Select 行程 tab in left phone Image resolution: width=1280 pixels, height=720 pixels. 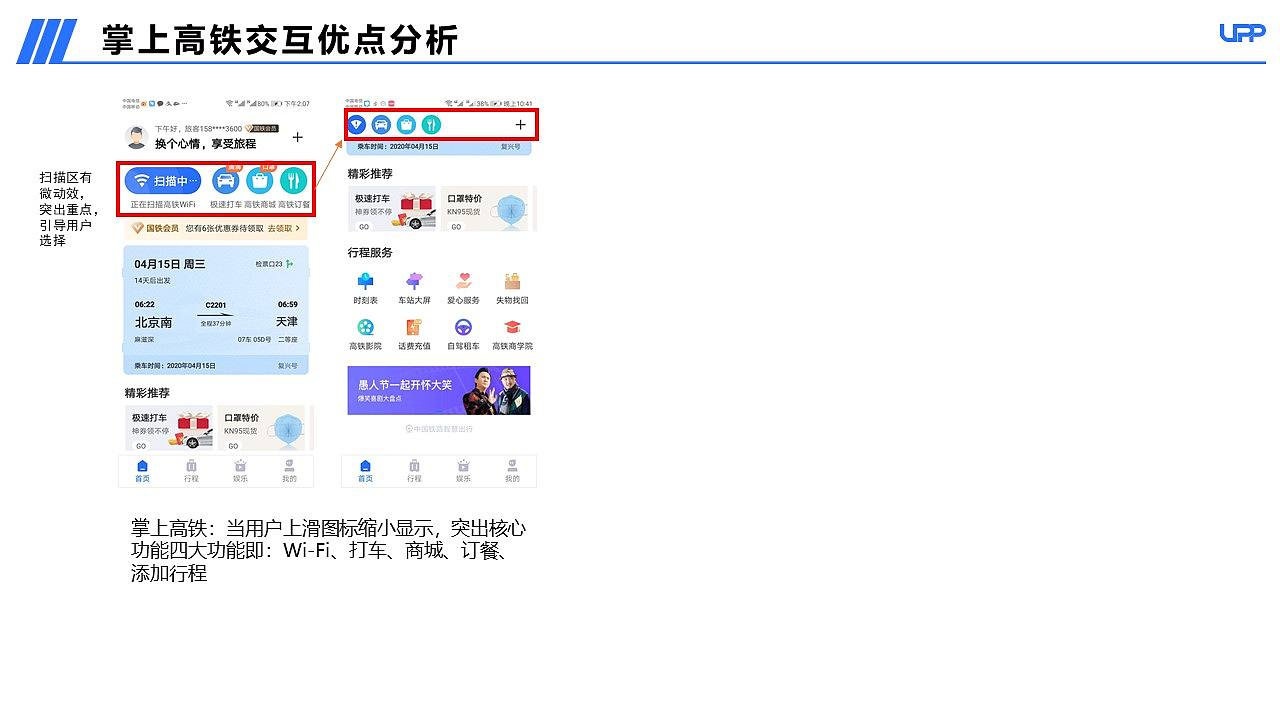click(191, 471)
